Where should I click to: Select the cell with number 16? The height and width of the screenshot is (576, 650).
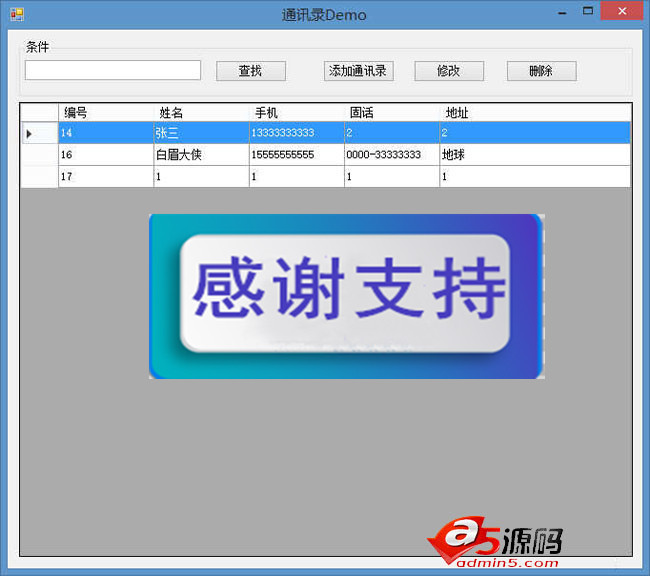(x=106, y=155)
